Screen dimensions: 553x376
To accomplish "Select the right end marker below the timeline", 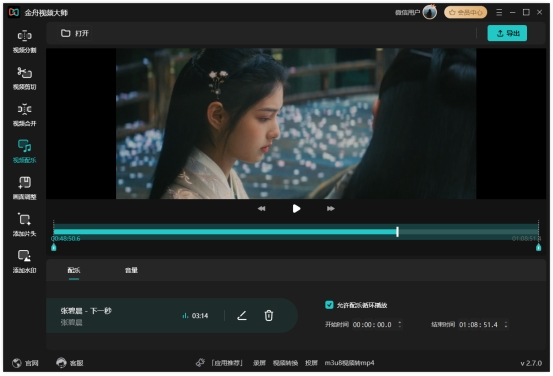I will [x=539, y=247].
